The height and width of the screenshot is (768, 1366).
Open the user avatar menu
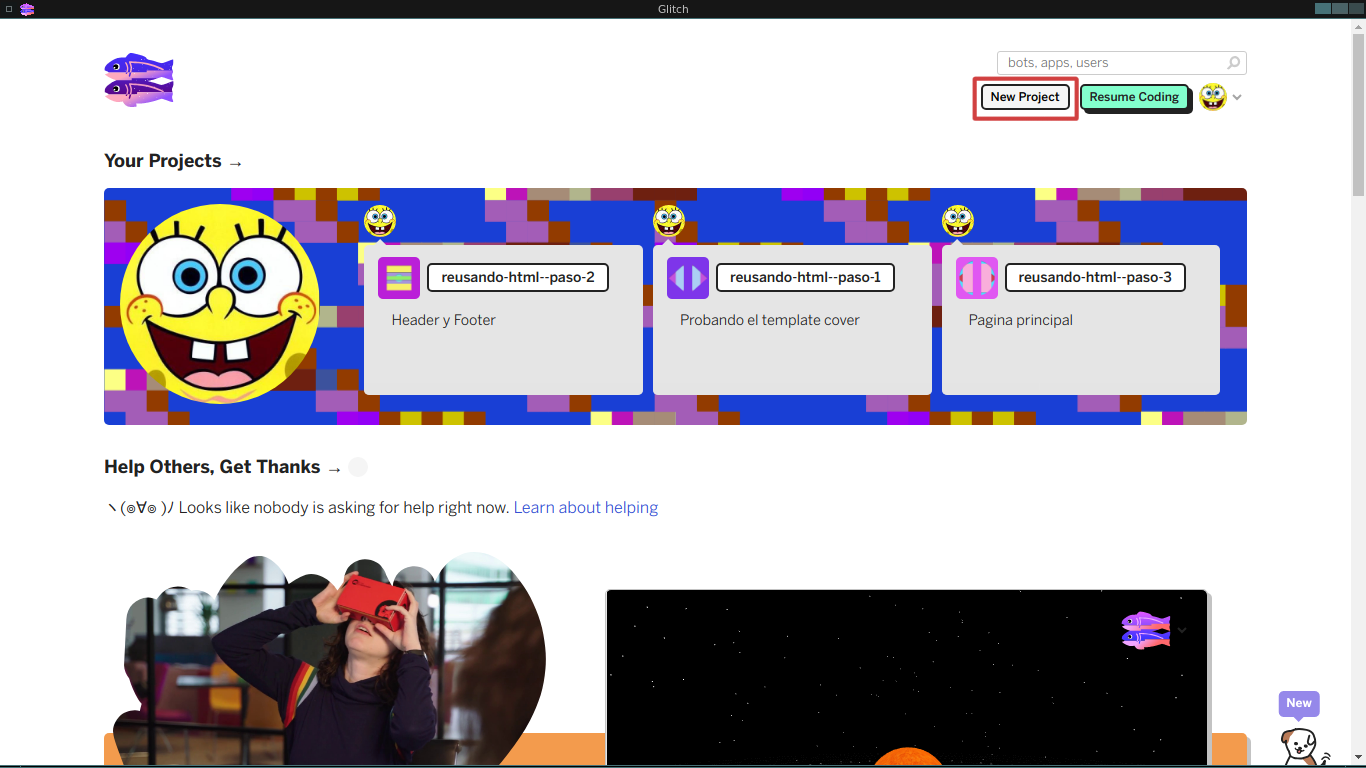click(x=1213, y=97)
